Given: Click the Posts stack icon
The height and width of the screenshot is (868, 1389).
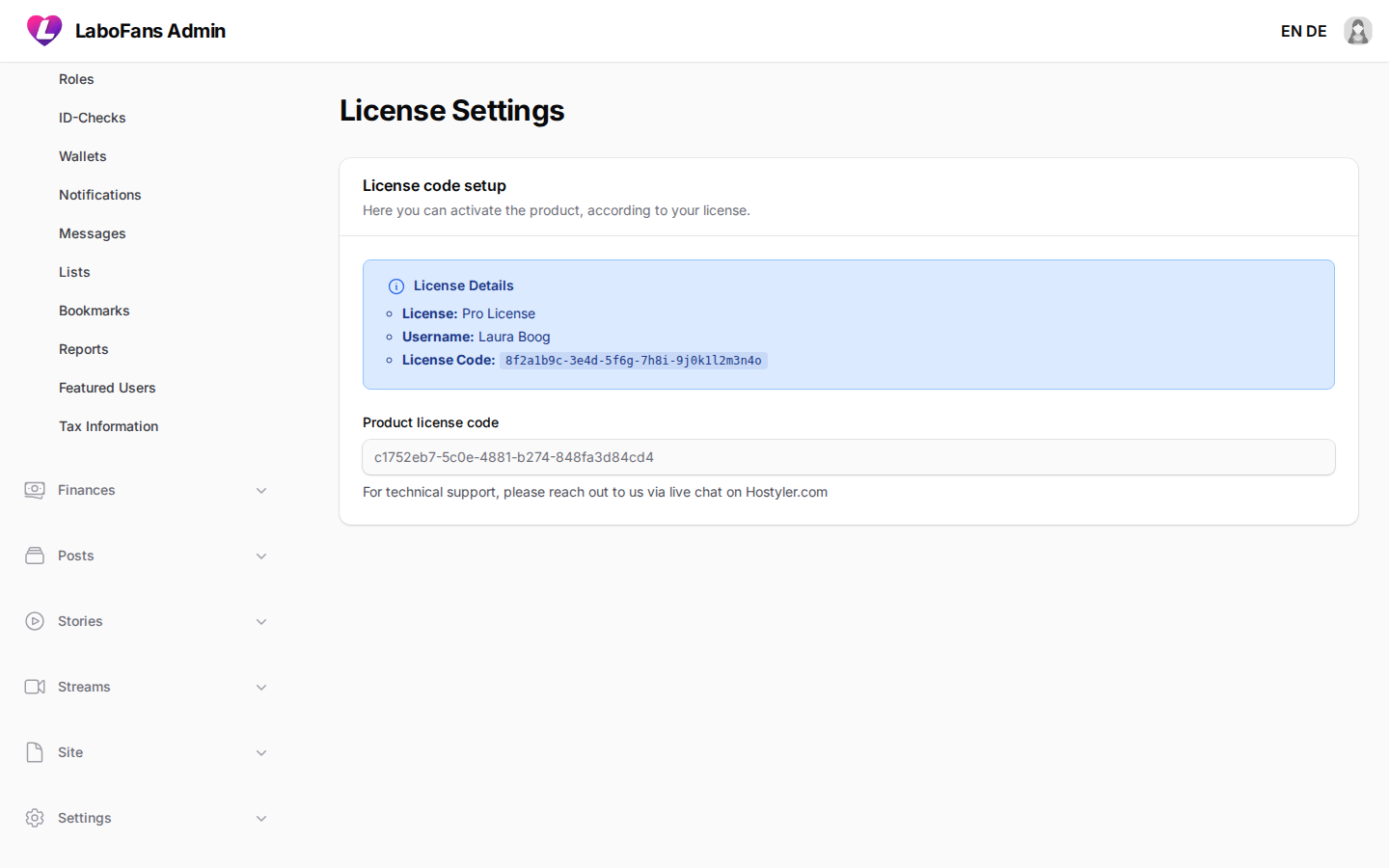Looking at the screenshot, I should (x=35, y=556).
